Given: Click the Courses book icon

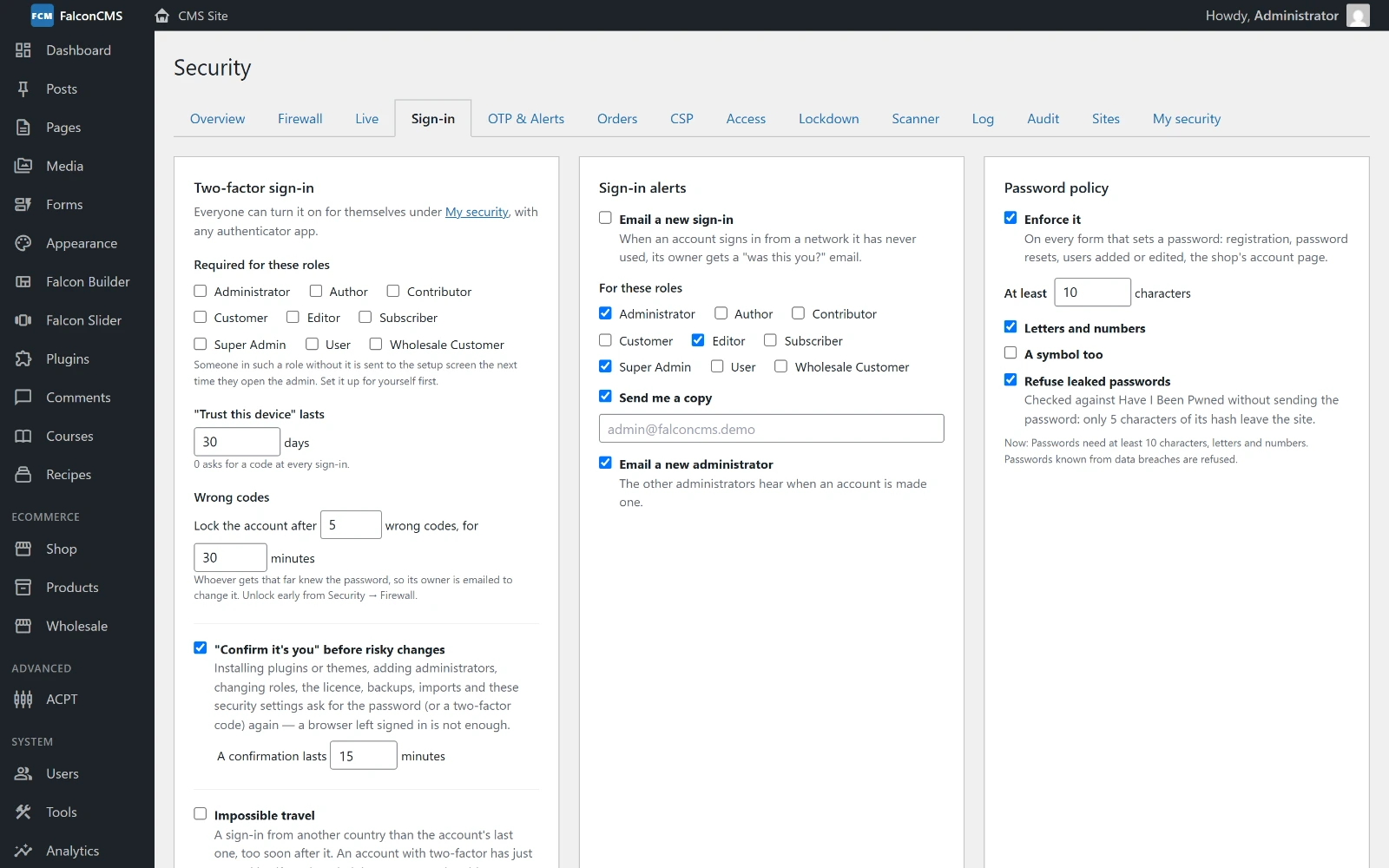Looking at the screenshot, I should 23,436.
